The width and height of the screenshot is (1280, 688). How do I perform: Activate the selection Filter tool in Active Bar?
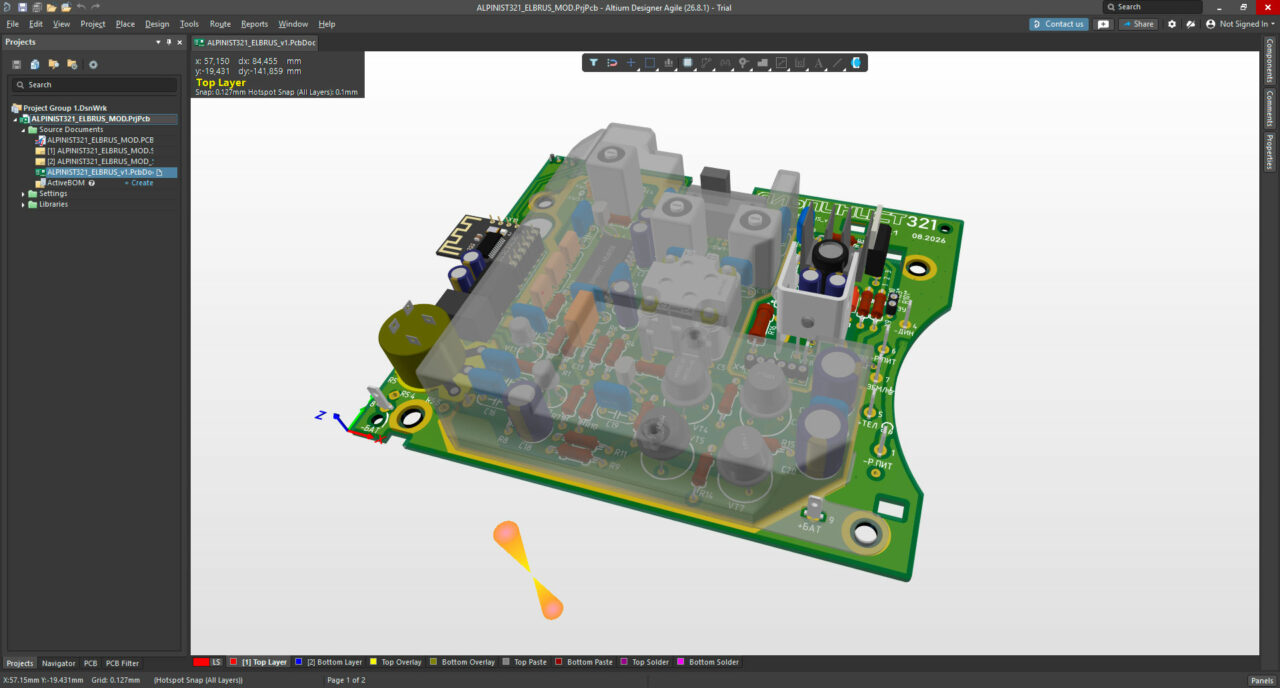593,62
